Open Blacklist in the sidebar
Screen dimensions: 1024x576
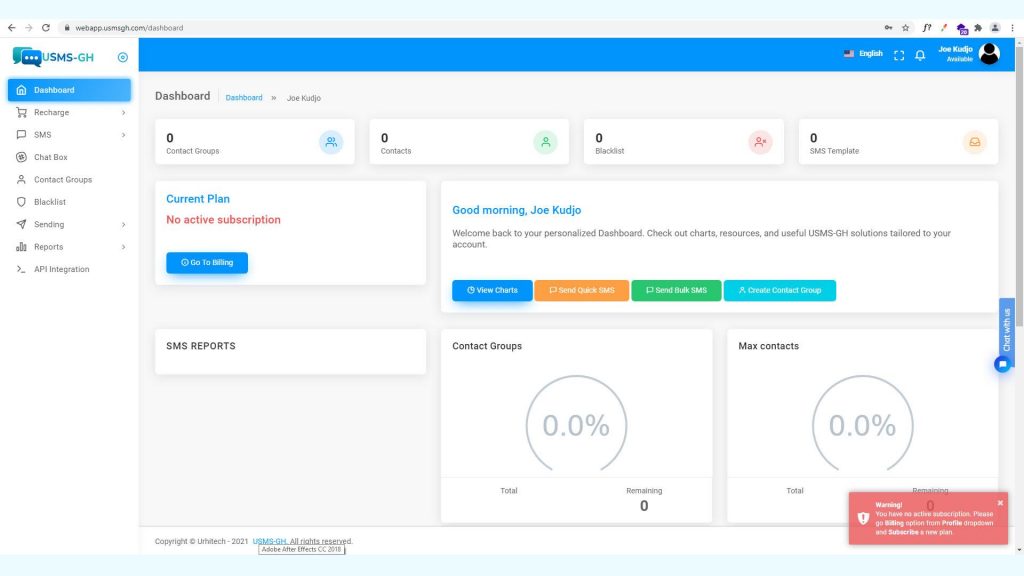click(69, 202)
